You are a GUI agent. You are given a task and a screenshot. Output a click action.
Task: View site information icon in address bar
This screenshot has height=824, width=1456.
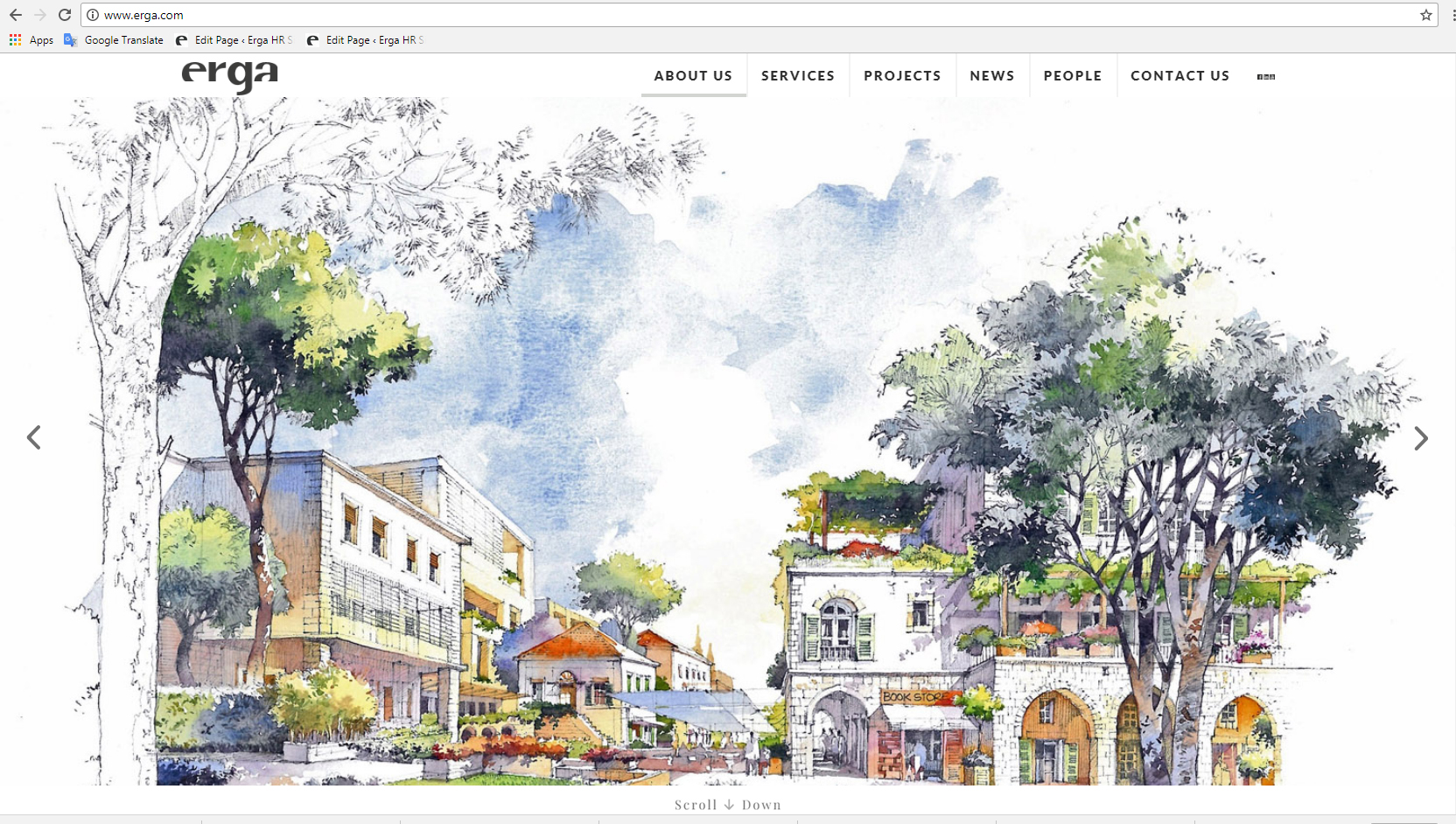[x=93, y=15]
